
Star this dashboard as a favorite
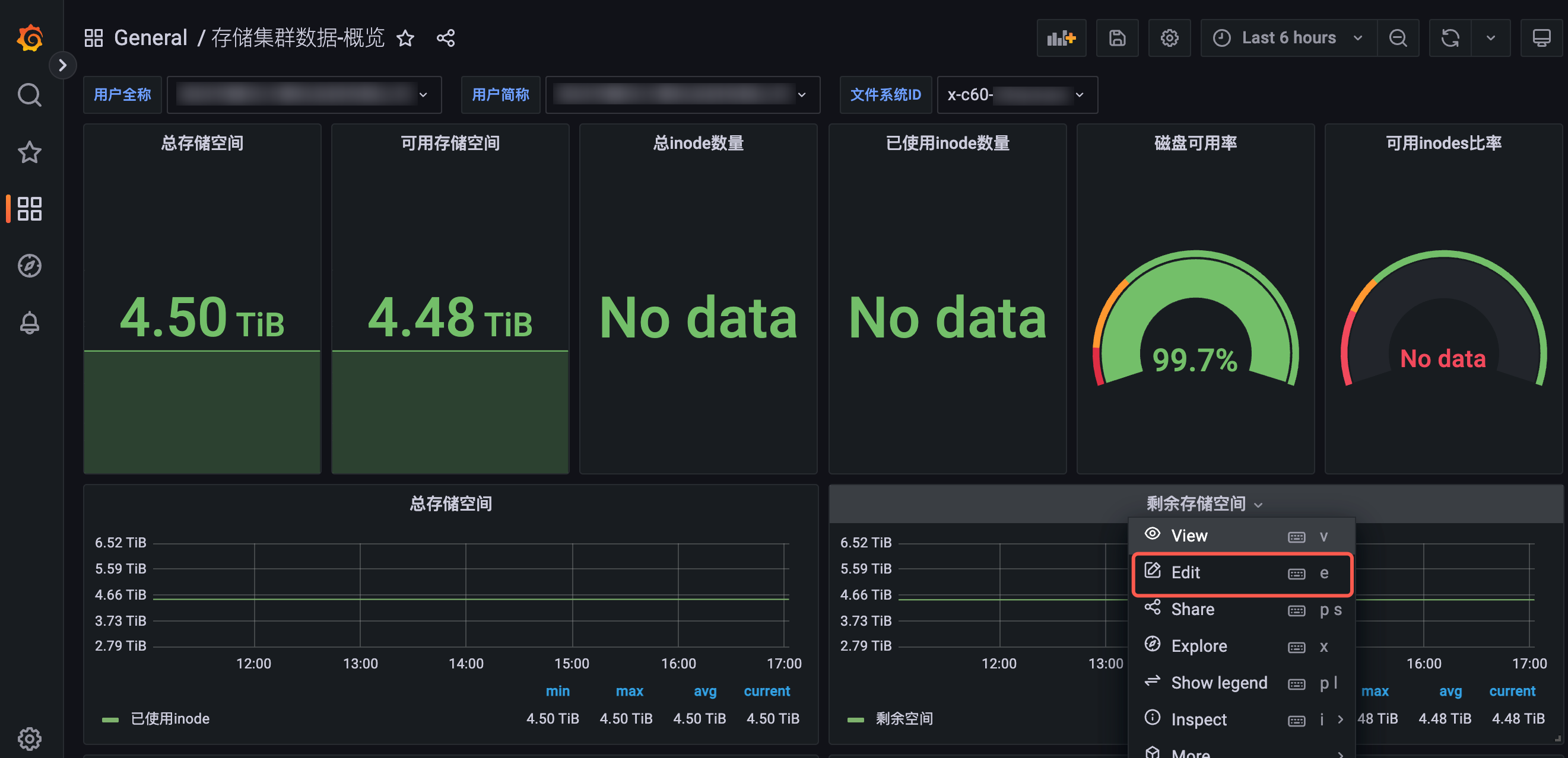(x=405, y=39)
